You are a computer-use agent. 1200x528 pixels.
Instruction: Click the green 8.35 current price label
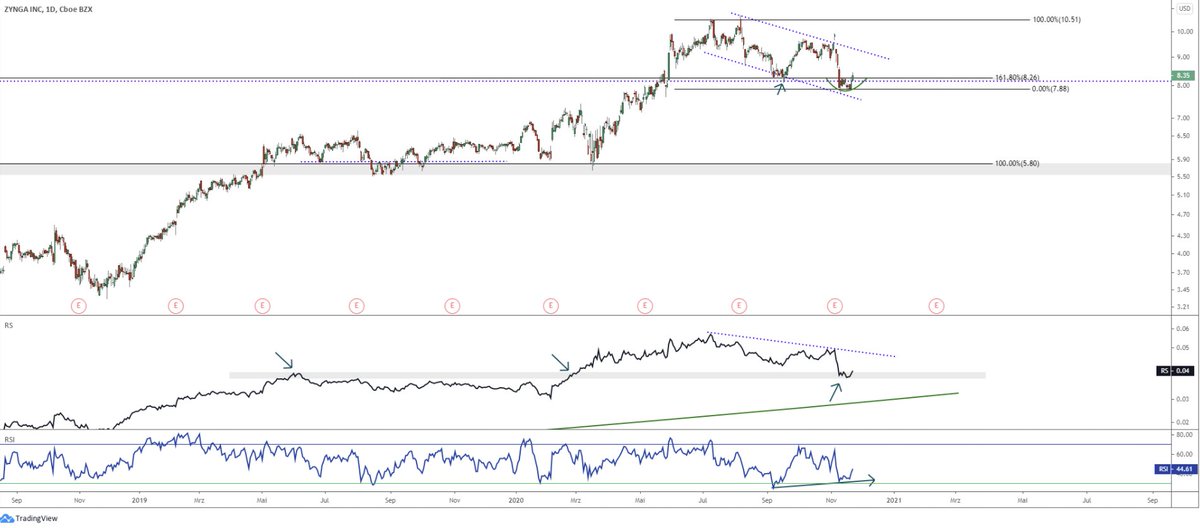click(x=1183, y=76)
